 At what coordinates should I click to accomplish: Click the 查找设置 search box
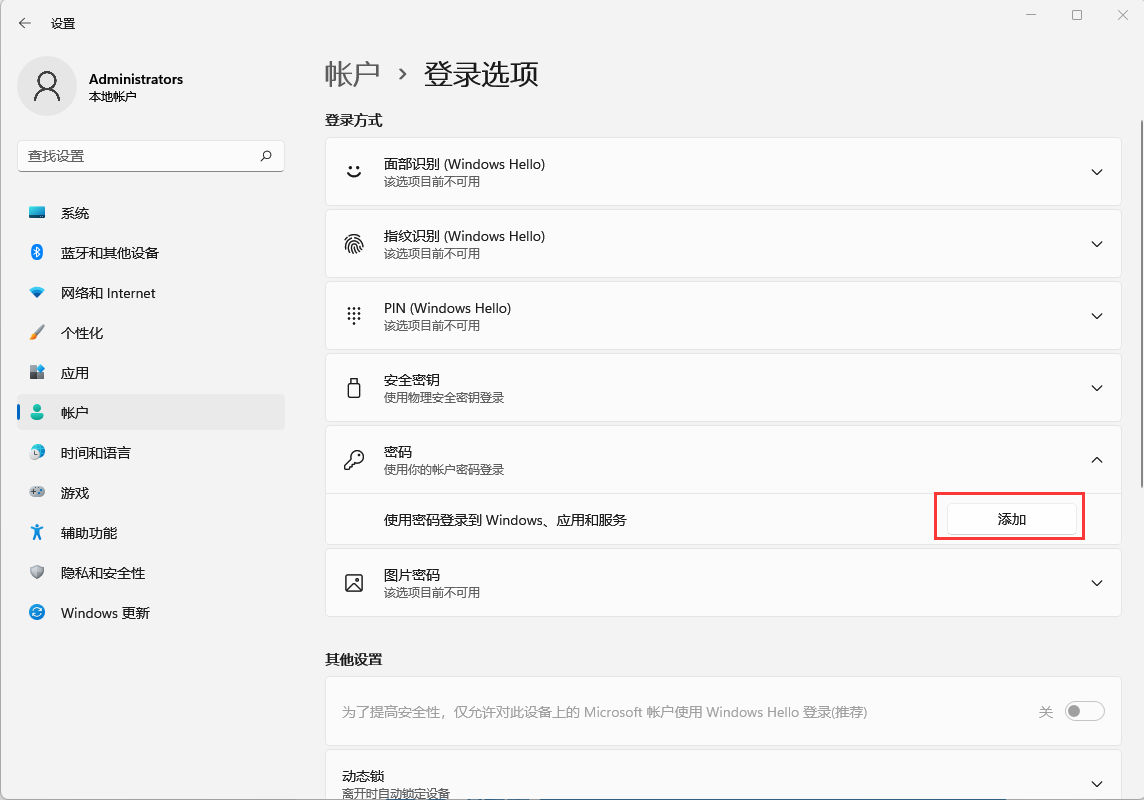[x=150, y=156]
